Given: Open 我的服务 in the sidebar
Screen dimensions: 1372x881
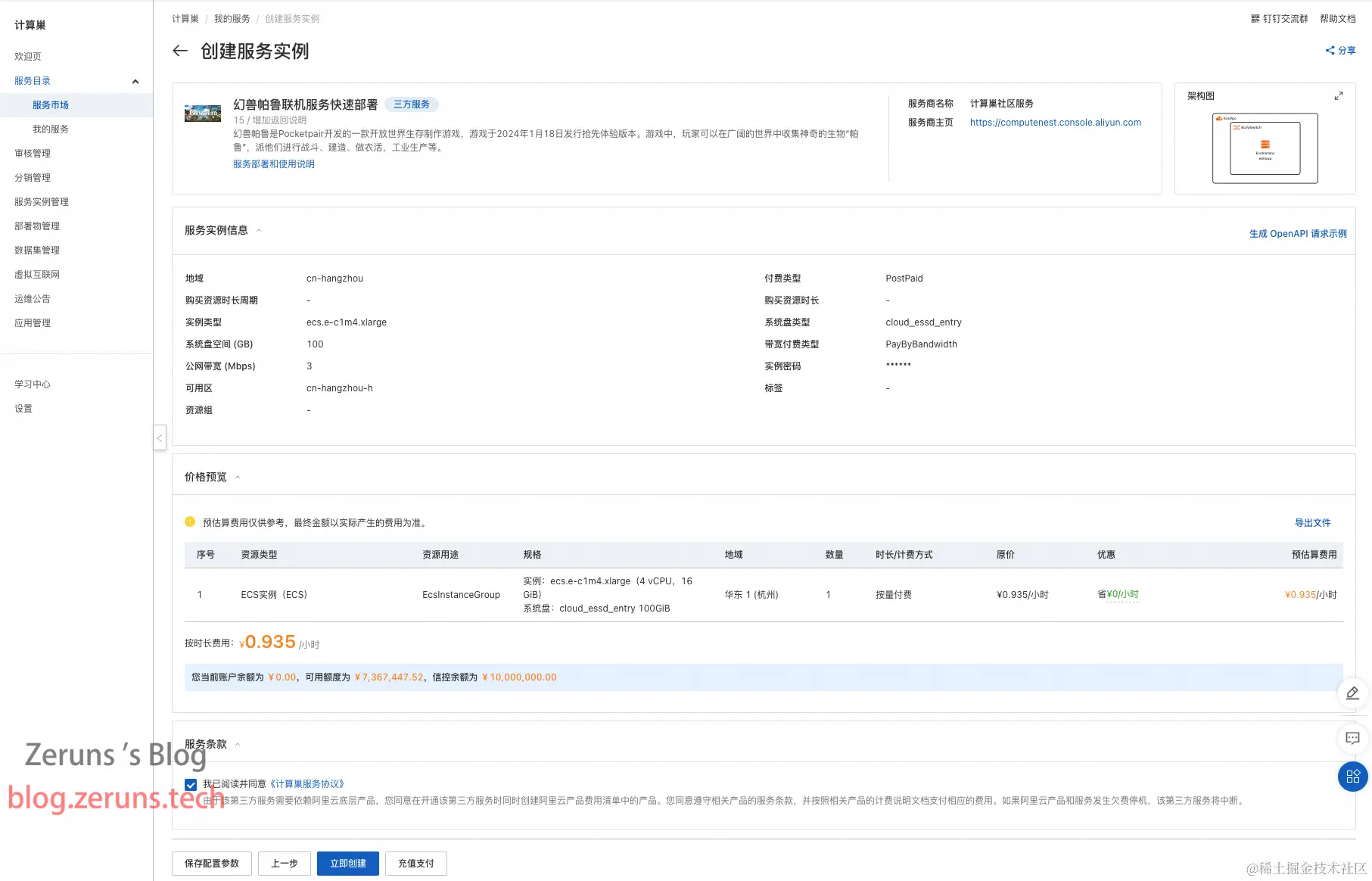Looking at the screenshot, I should point(51,129).
